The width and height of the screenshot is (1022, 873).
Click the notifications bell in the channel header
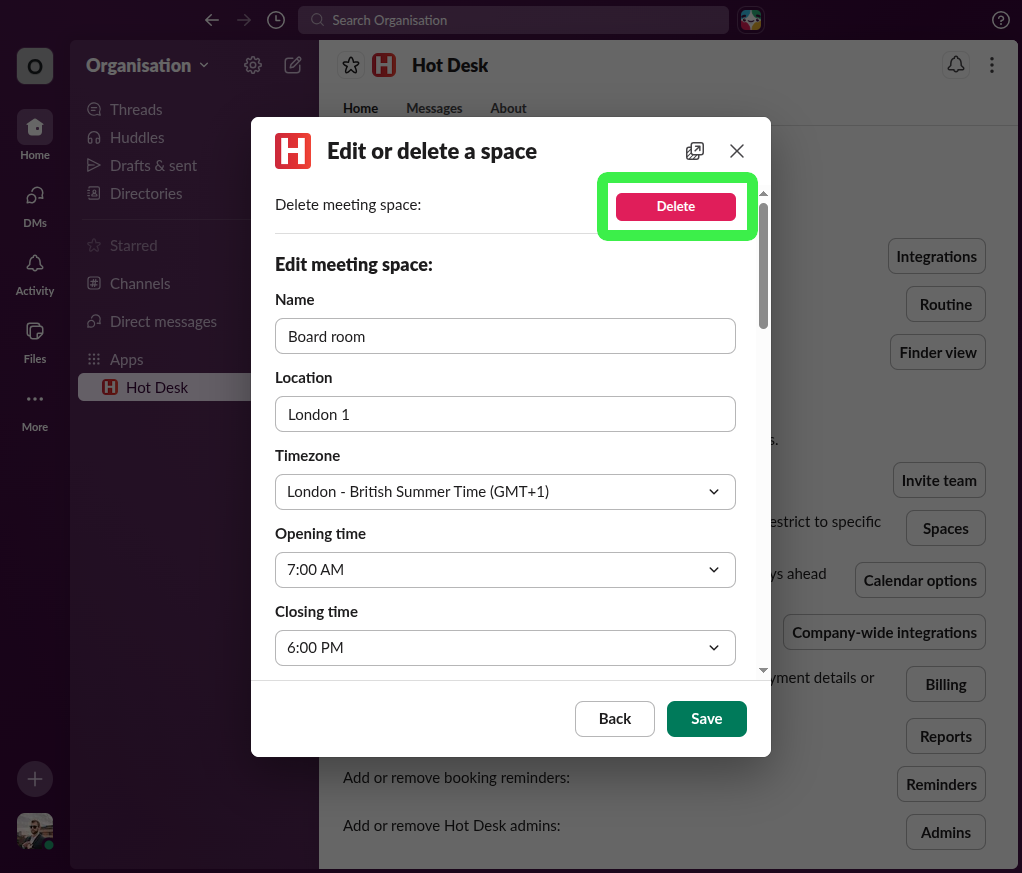955,64
